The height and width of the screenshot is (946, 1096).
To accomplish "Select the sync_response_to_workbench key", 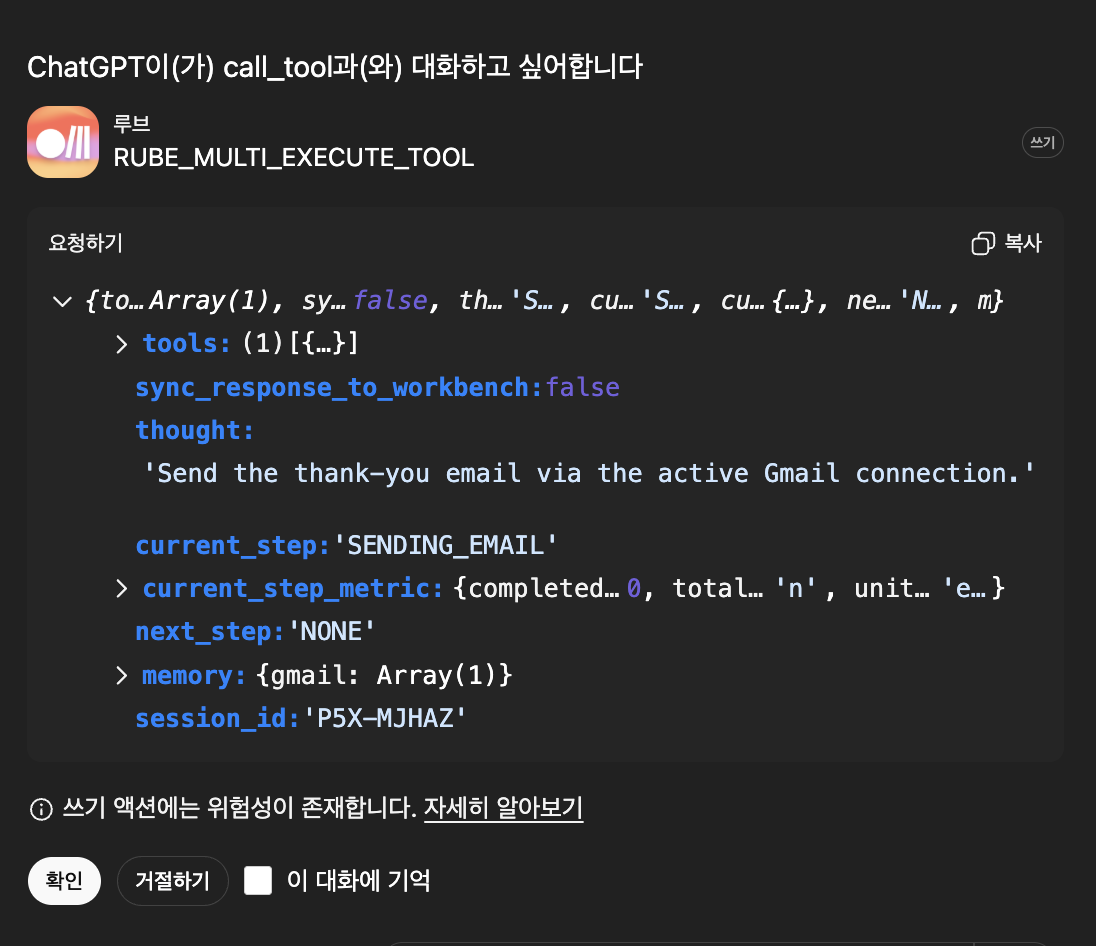I will click(338, 387).
